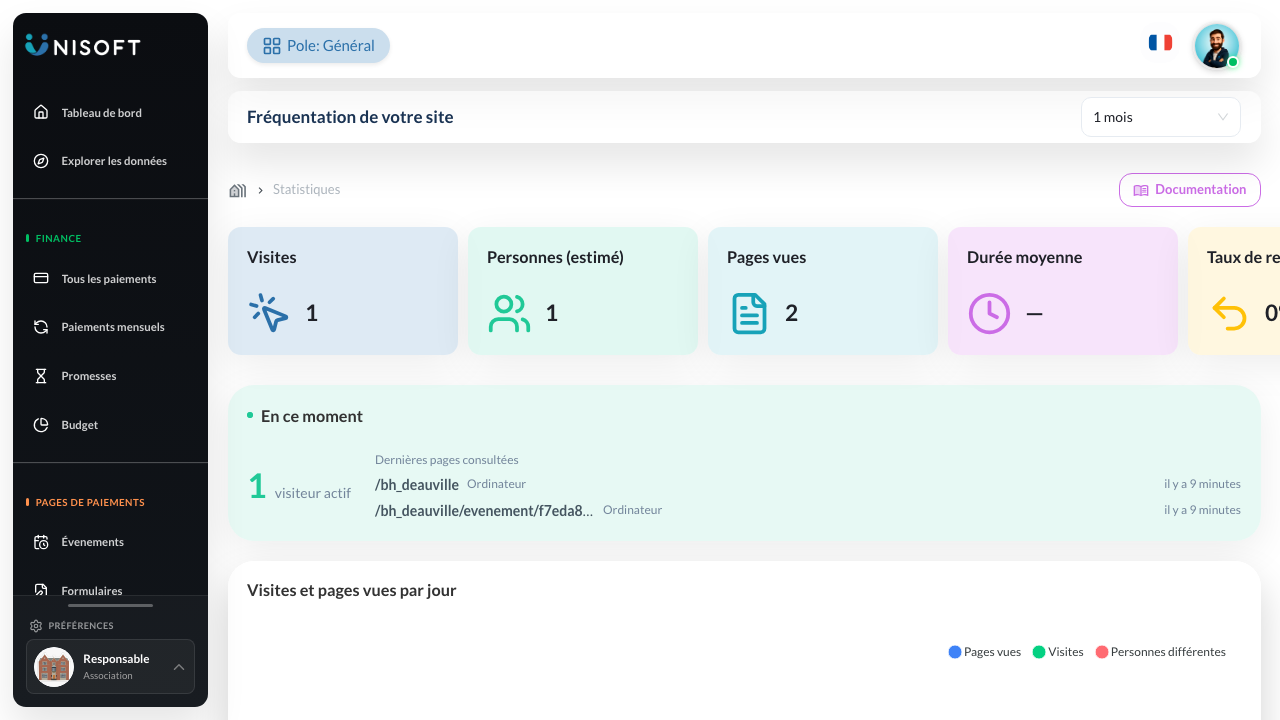Screen dimensions: 1280x720
Task: Click the calendar icon for Évenements
Action: (41, 542)
